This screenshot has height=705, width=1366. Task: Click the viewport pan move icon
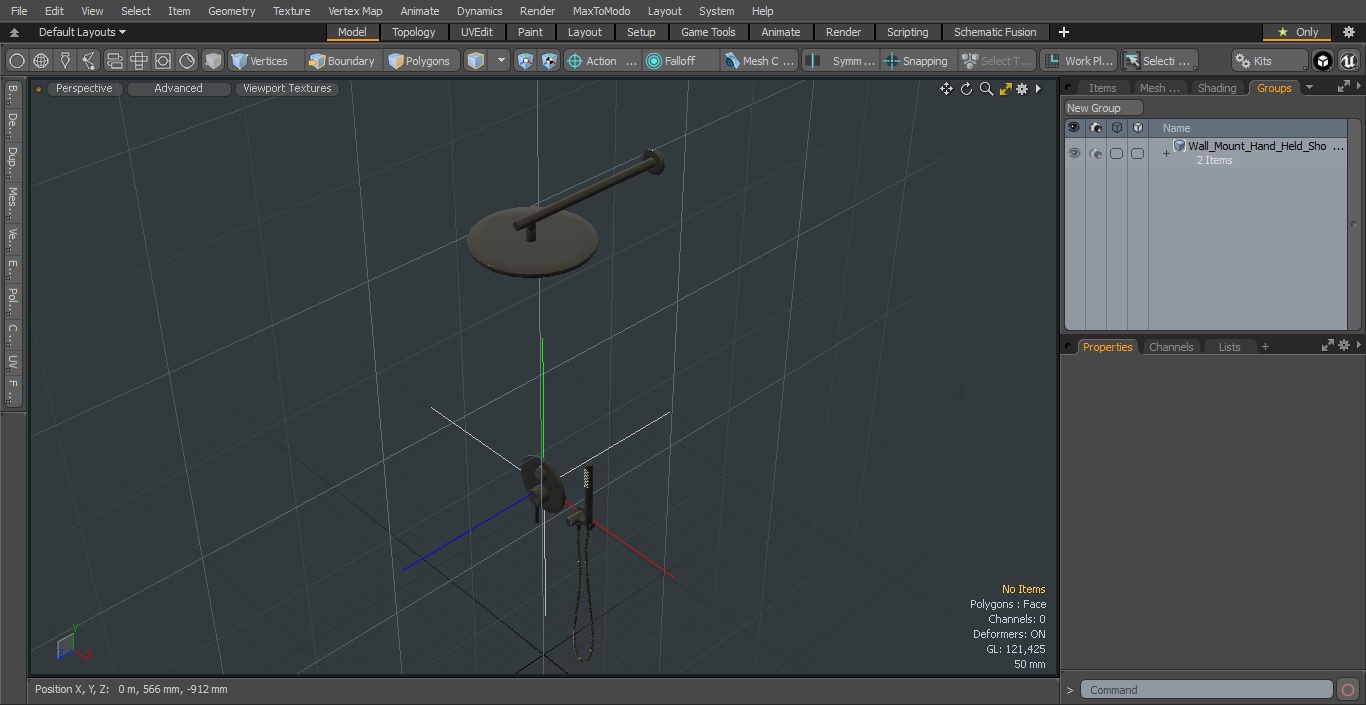pyautogui.click(x=946, y=89)
